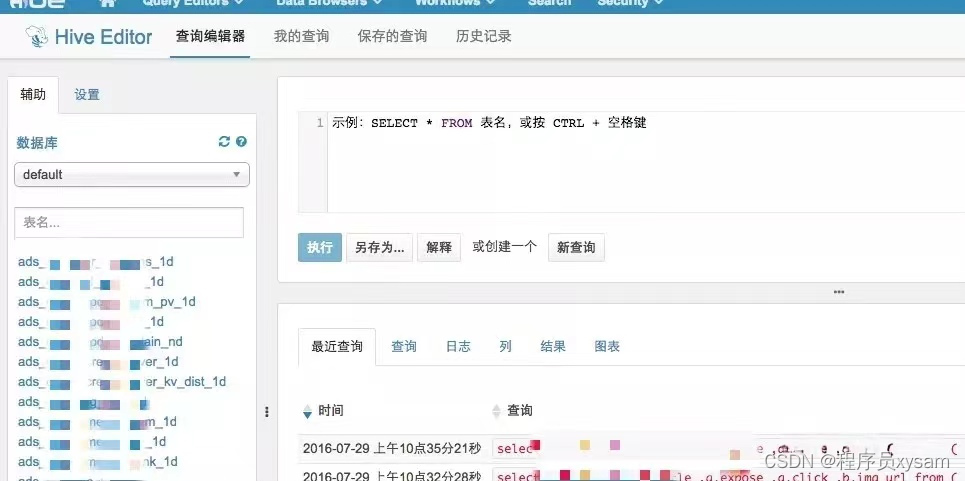Select the 辅助 side tab
The image size is (965, 481).
(x=33, y=95)
